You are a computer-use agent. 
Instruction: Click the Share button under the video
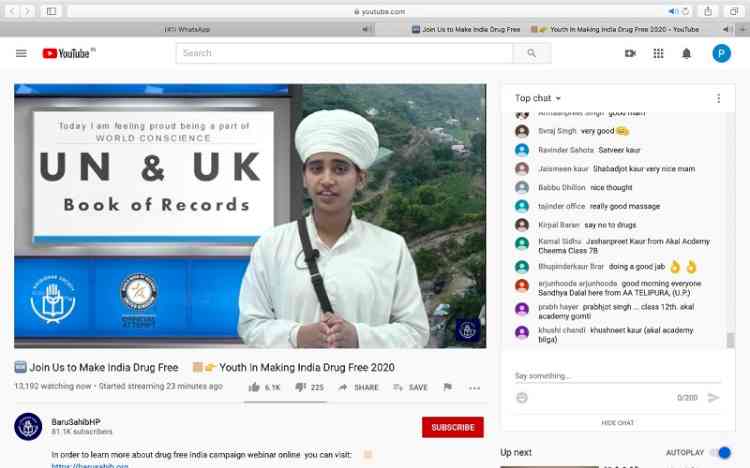[358, 387]
